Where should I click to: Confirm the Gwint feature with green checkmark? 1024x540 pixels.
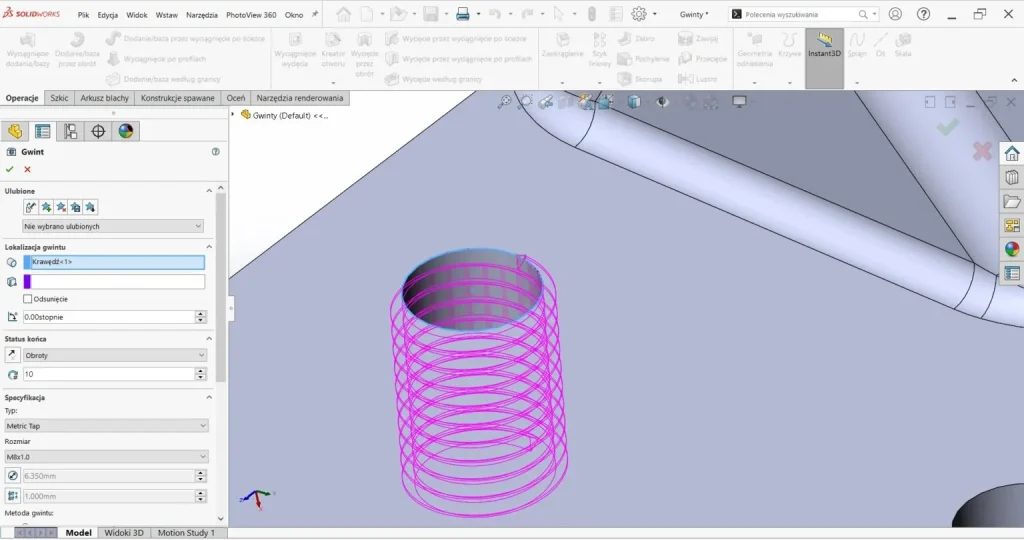pos(10,169)
